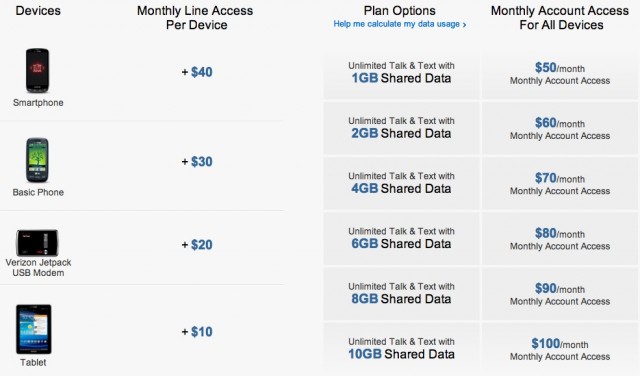The image size is (640, 376).
Task: Select the $70/month account access cell
Action: pos(560,183)
